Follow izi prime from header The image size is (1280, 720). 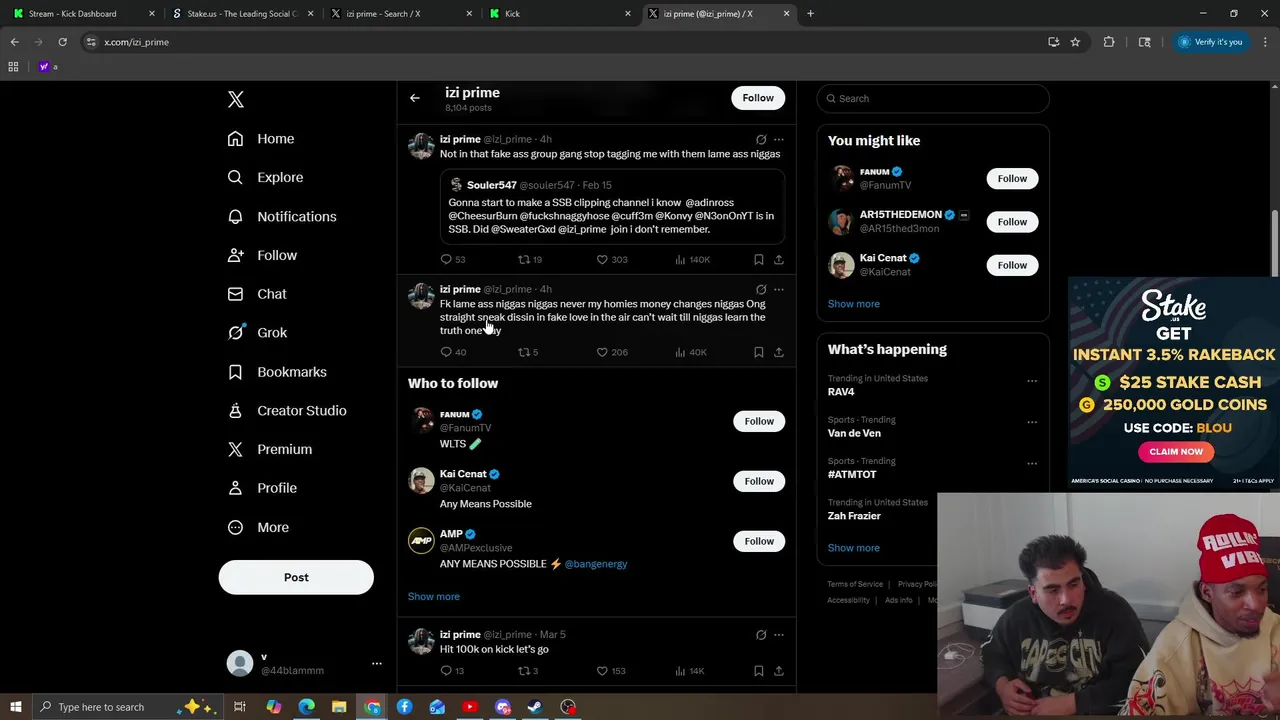[x=758, y=98]
